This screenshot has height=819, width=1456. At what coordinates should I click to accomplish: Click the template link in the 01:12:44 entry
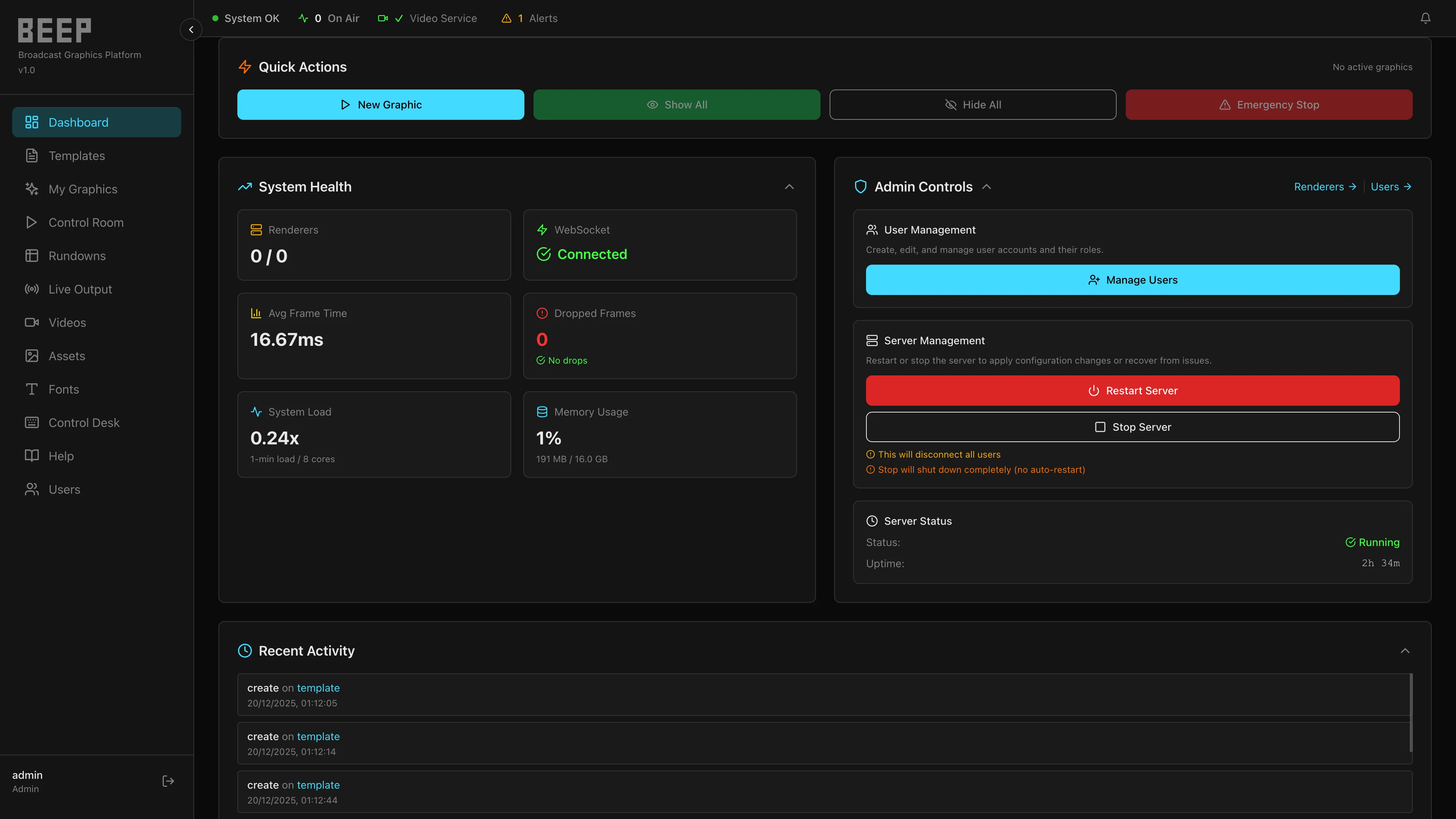coord(318,785)
